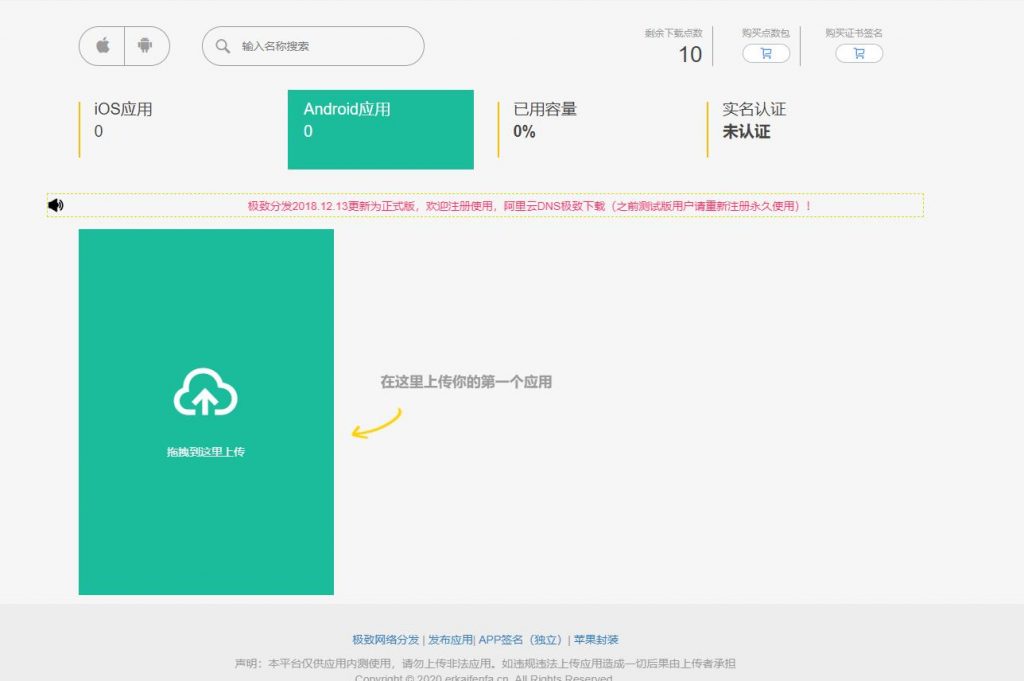Click the red announcement notice text
1024x681 pixels.
point(530,206)
